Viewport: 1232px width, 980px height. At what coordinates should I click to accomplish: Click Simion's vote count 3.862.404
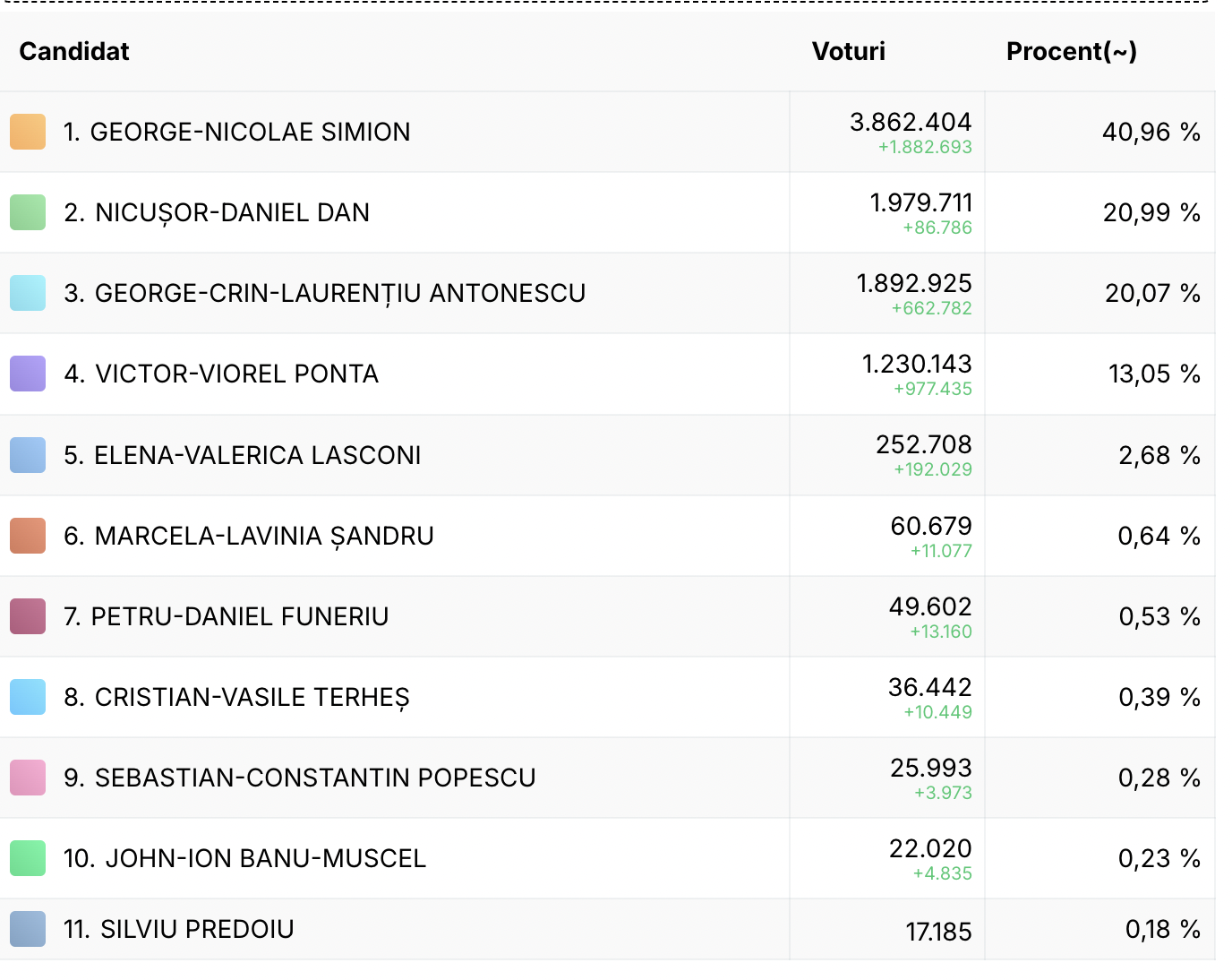coord(910,122)
